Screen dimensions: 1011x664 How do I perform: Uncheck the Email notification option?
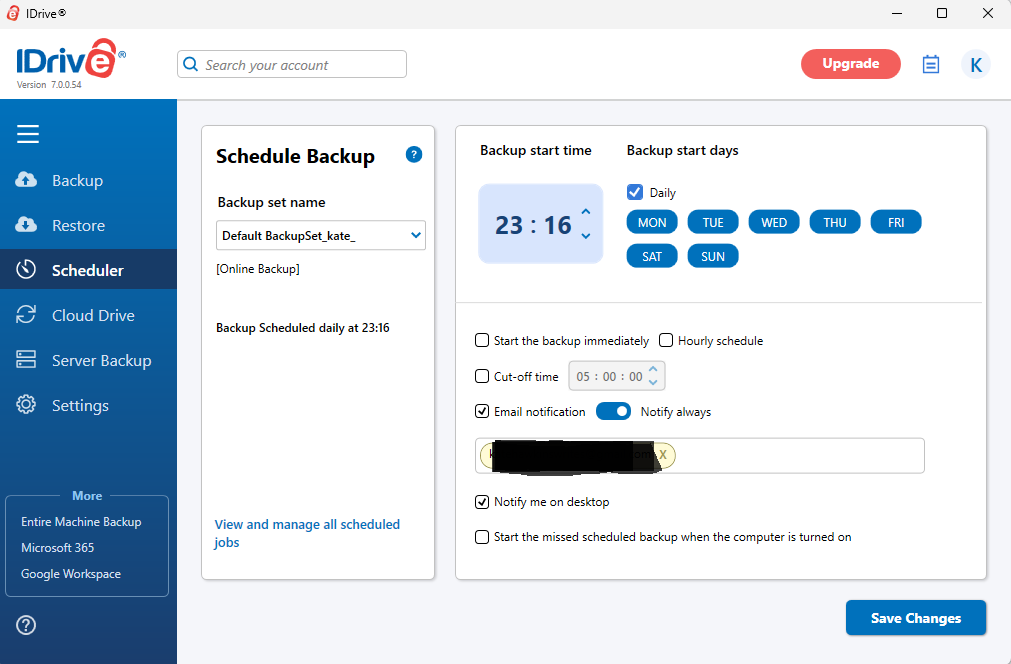pos(482,411)
